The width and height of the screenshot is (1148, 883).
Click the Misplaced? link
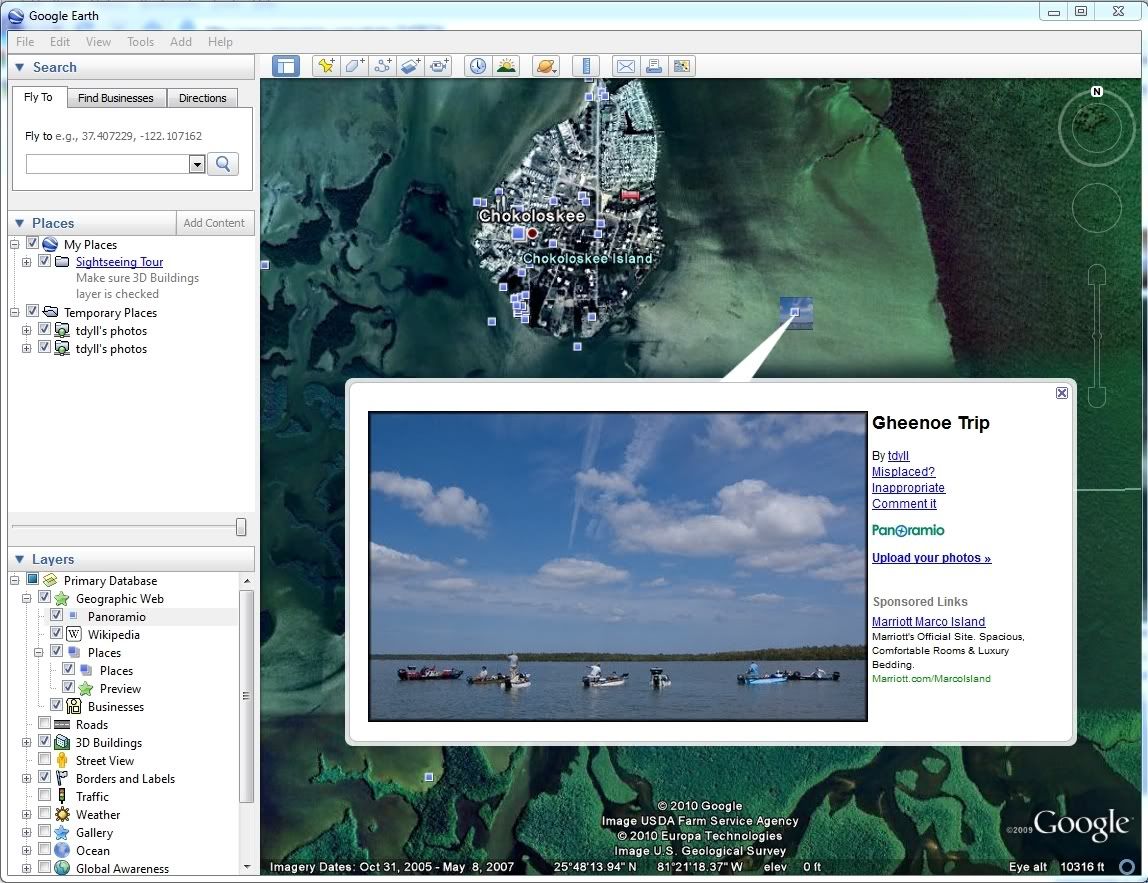point(903,472)
